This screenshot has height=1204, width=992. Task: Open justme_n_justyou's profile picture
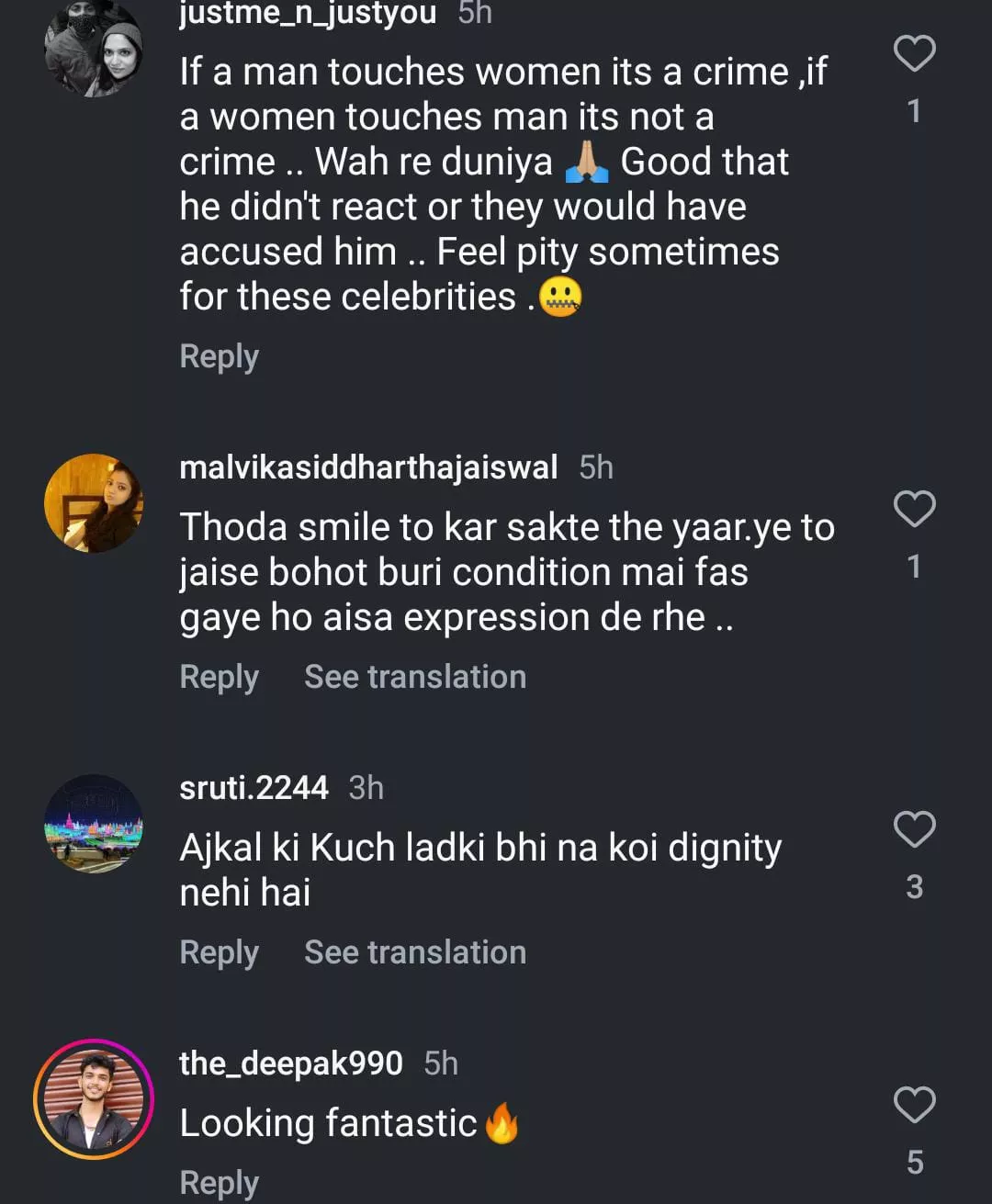94,50
